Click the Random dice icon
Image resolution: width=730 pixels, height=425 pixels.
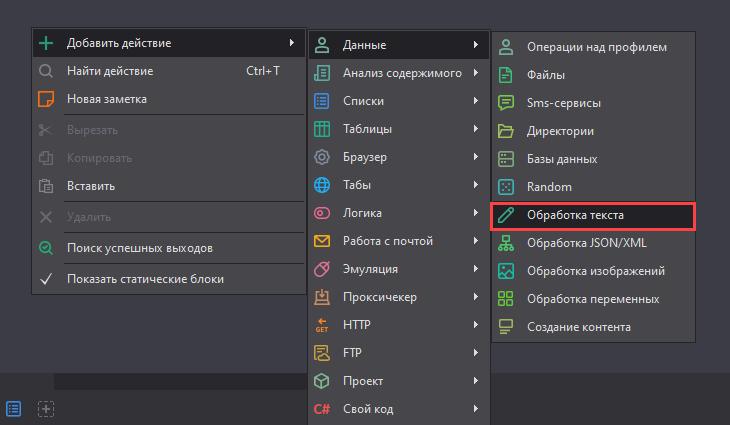point(507,187)
